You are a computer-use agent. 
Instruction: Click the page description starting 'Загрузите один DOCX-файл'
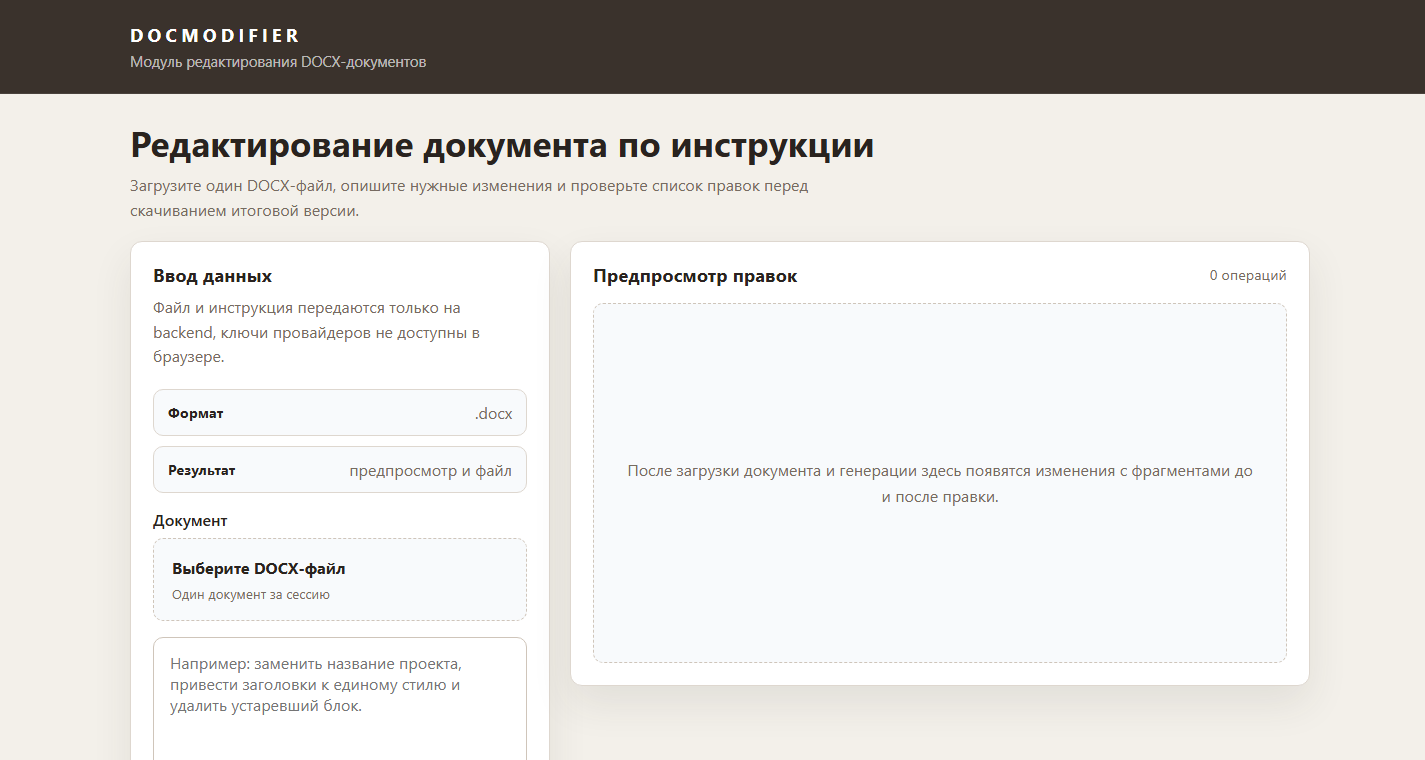[469, 199]
